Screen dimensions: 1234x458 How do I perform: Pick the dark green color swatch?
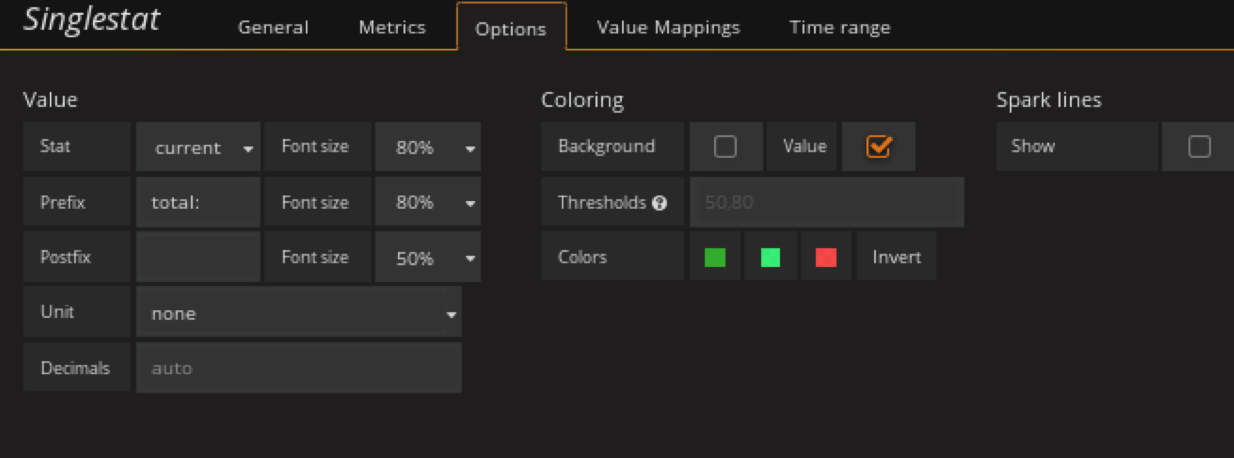click(x=715, y=257)
